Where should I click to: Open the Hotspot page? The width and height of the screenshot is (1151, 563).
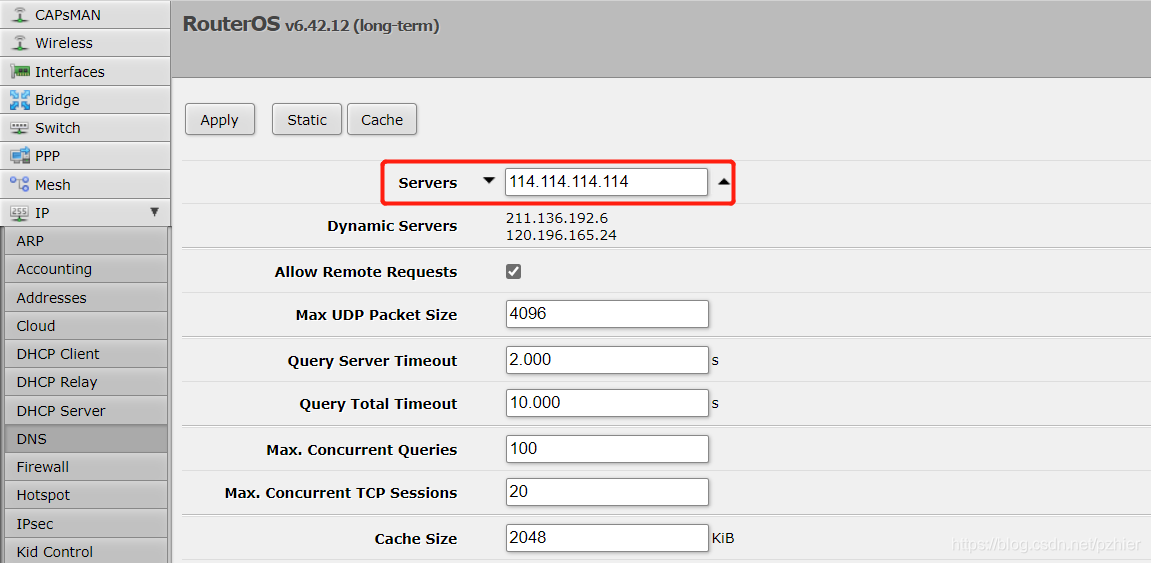[x=85, y=495]
